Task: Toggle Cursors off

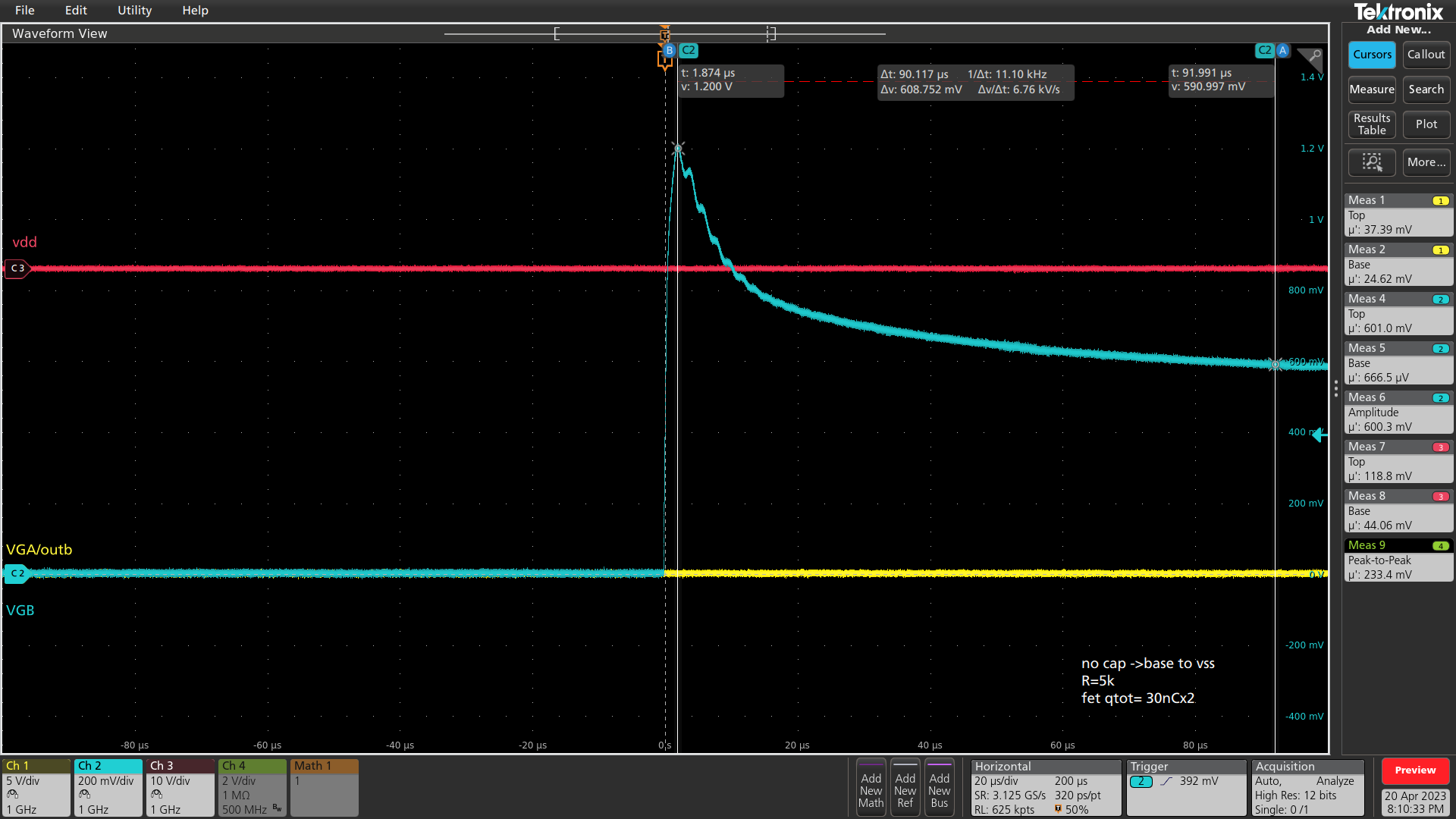Action: coord(1371,55)
